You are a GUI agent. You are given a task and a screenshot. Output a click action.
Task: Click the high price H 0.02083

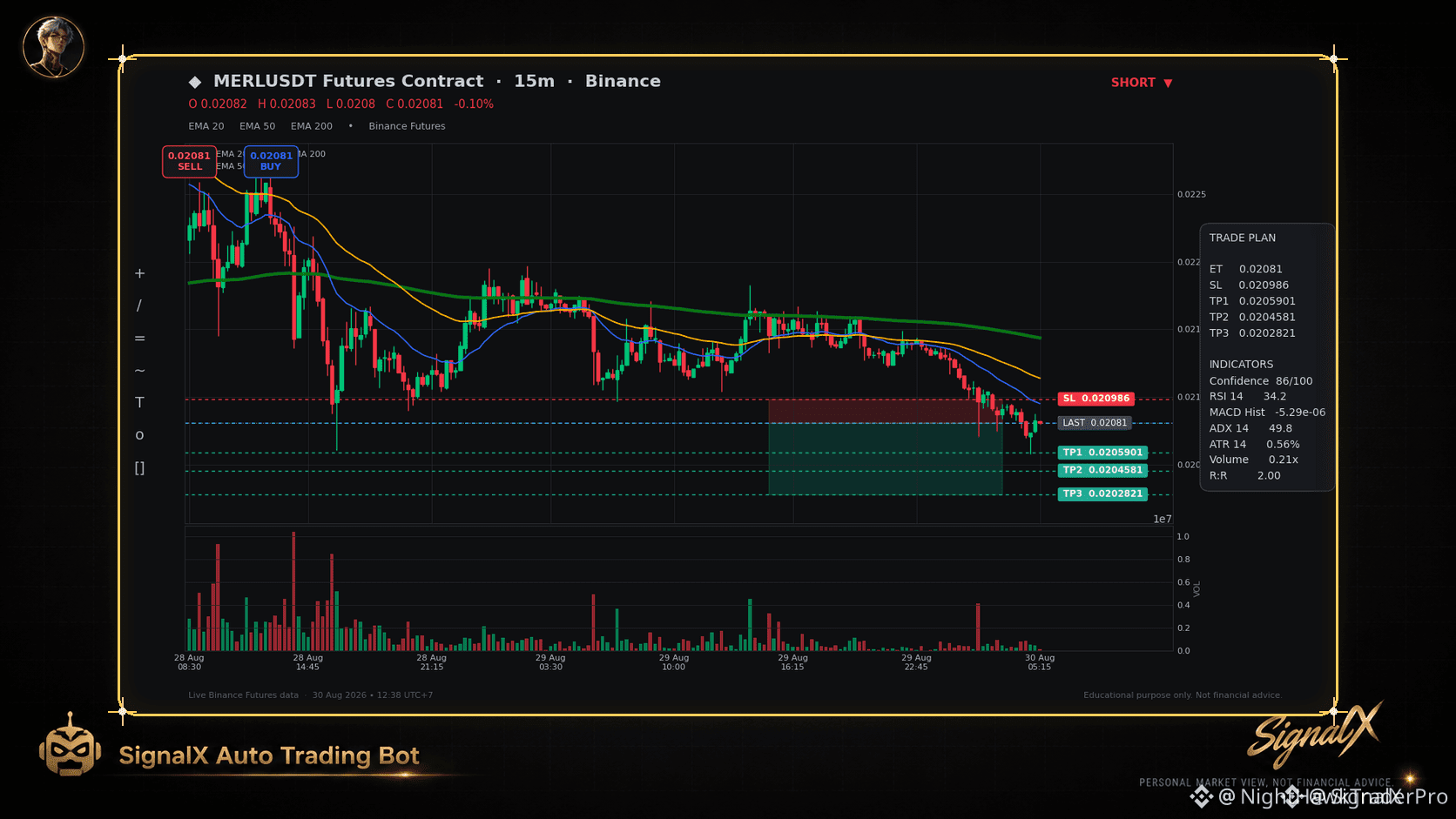click(x=286, y=104)
